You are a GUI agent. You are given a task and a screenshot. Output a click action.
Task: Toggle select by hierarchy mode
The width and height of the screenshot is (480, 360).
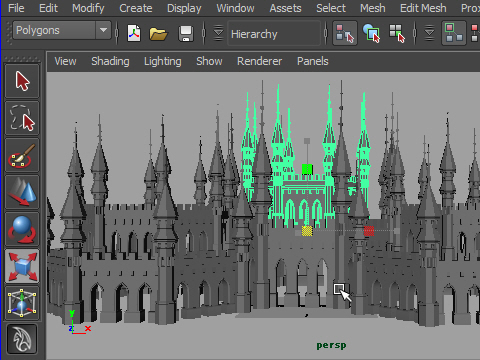[345, 33]
